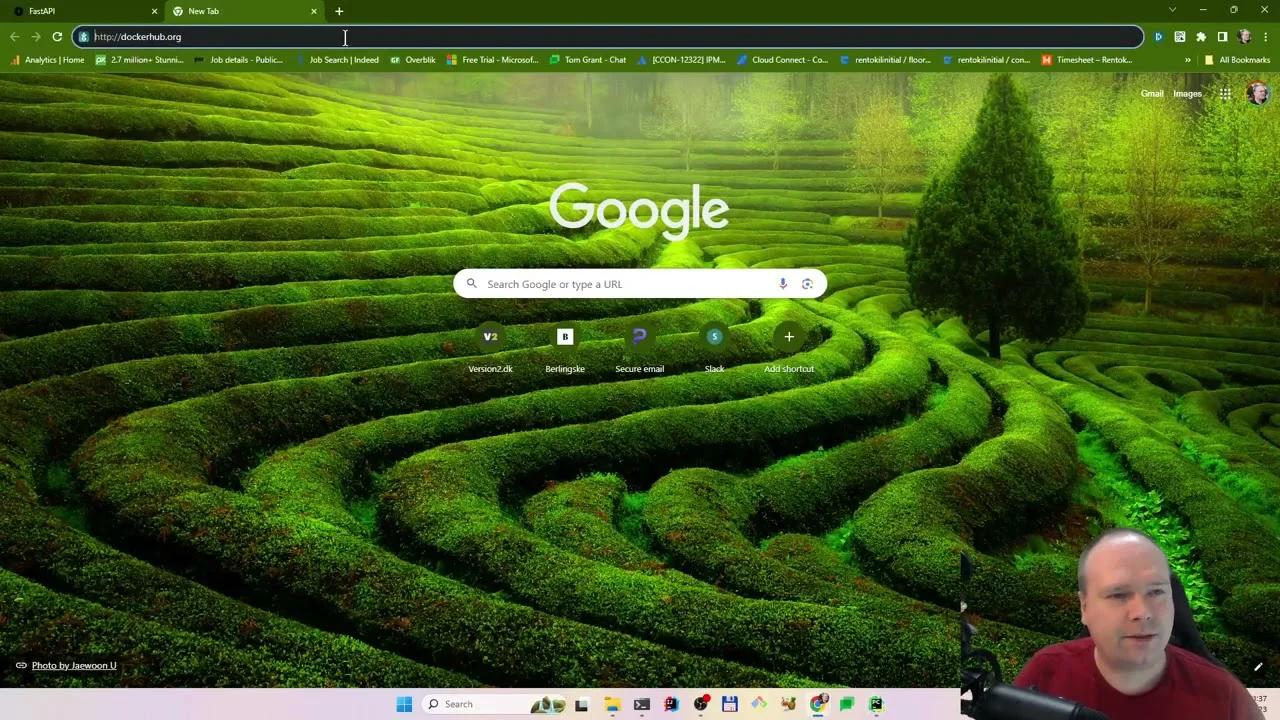This screenshot has width=1280, height=720.
Task: Click the Windows Terminal taskbar icon
Action: coord(641,703)
